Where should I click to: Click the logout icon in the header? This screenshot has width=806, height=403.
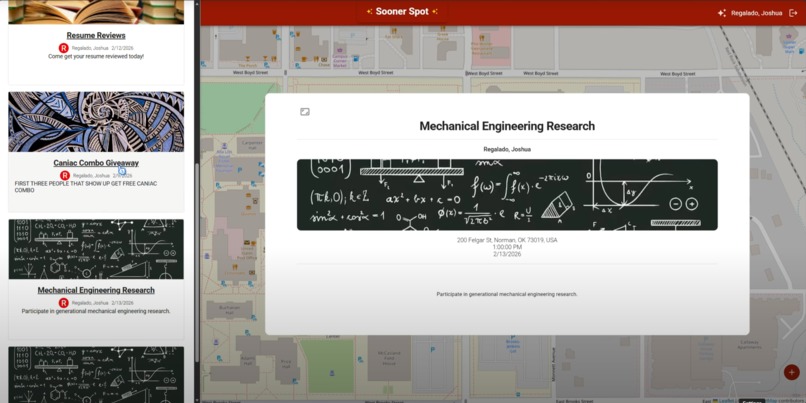[793, 13]
